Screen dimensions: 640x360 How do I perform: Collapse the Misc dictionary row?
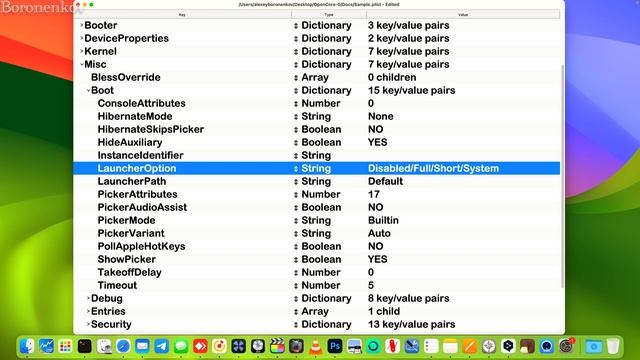(82, 64)
